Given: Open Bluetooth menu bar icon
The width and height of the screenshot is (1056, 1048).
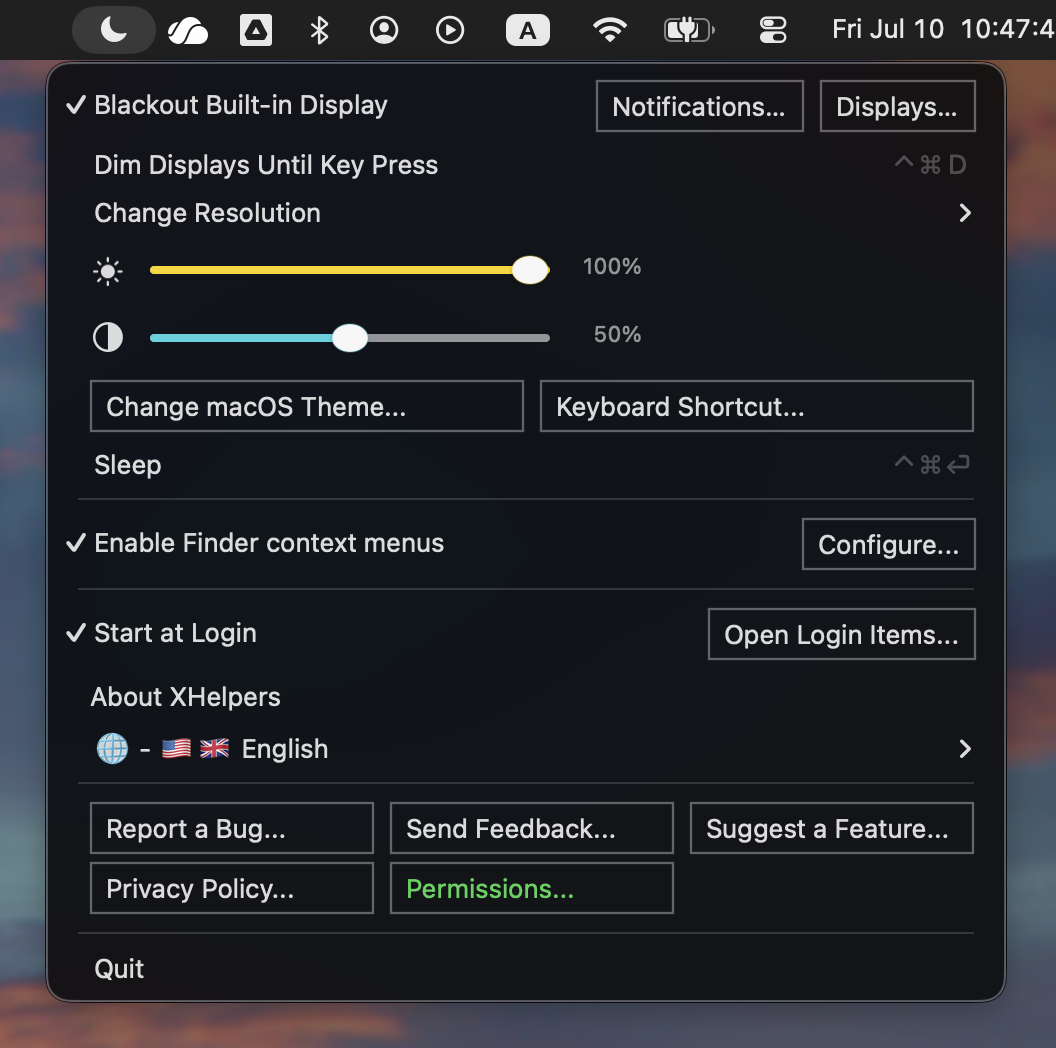Looking at the screenshot, I should (319, 30).
